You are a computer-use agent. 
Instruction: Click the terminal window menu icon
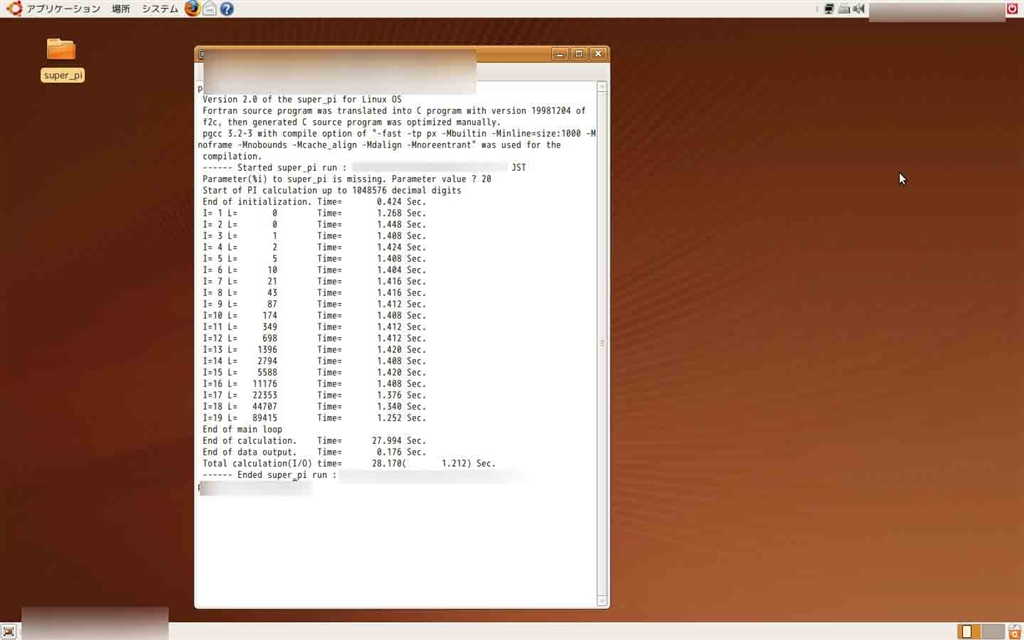202,54
